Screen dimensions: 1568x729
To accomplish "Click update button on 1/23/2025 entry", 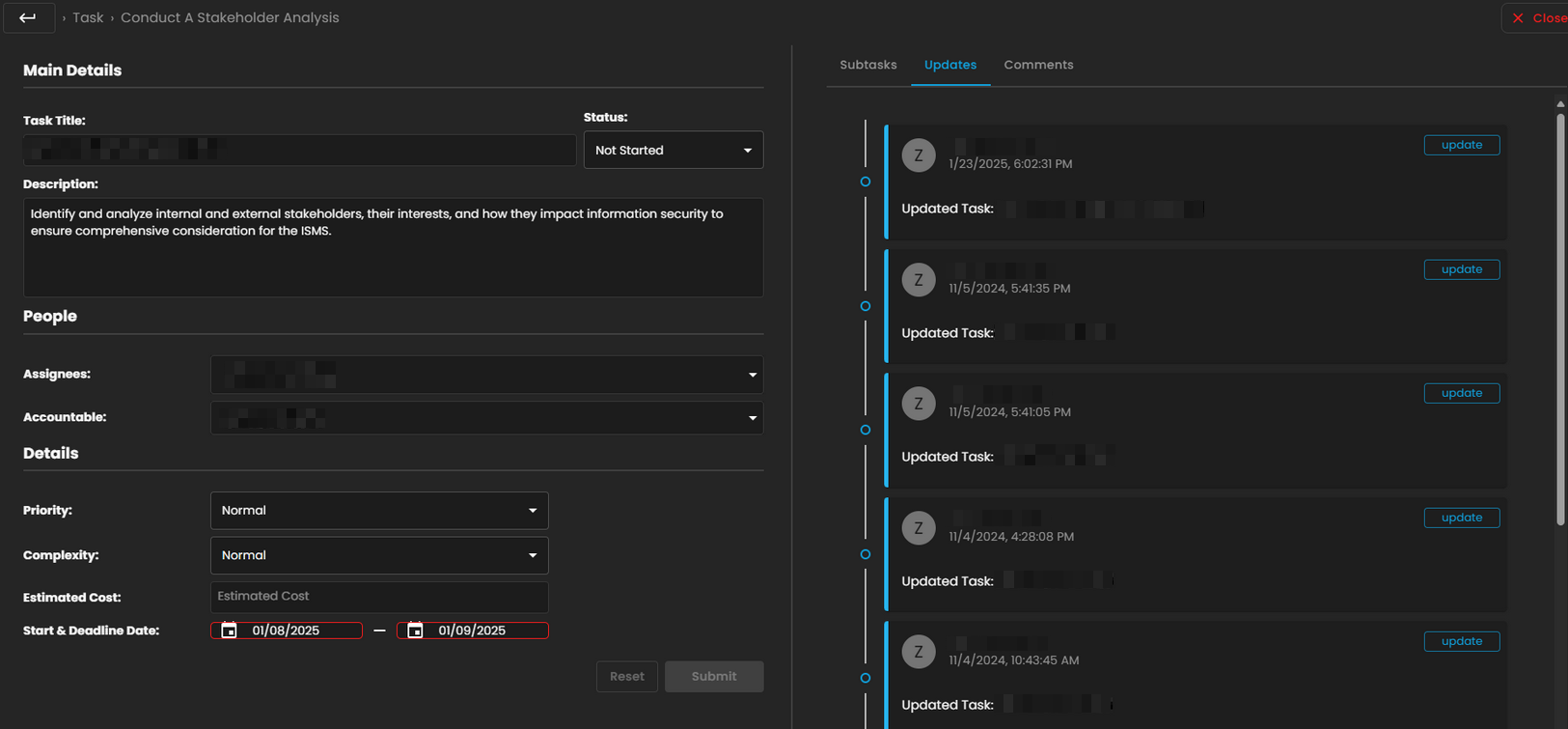I will [1461, 145].
